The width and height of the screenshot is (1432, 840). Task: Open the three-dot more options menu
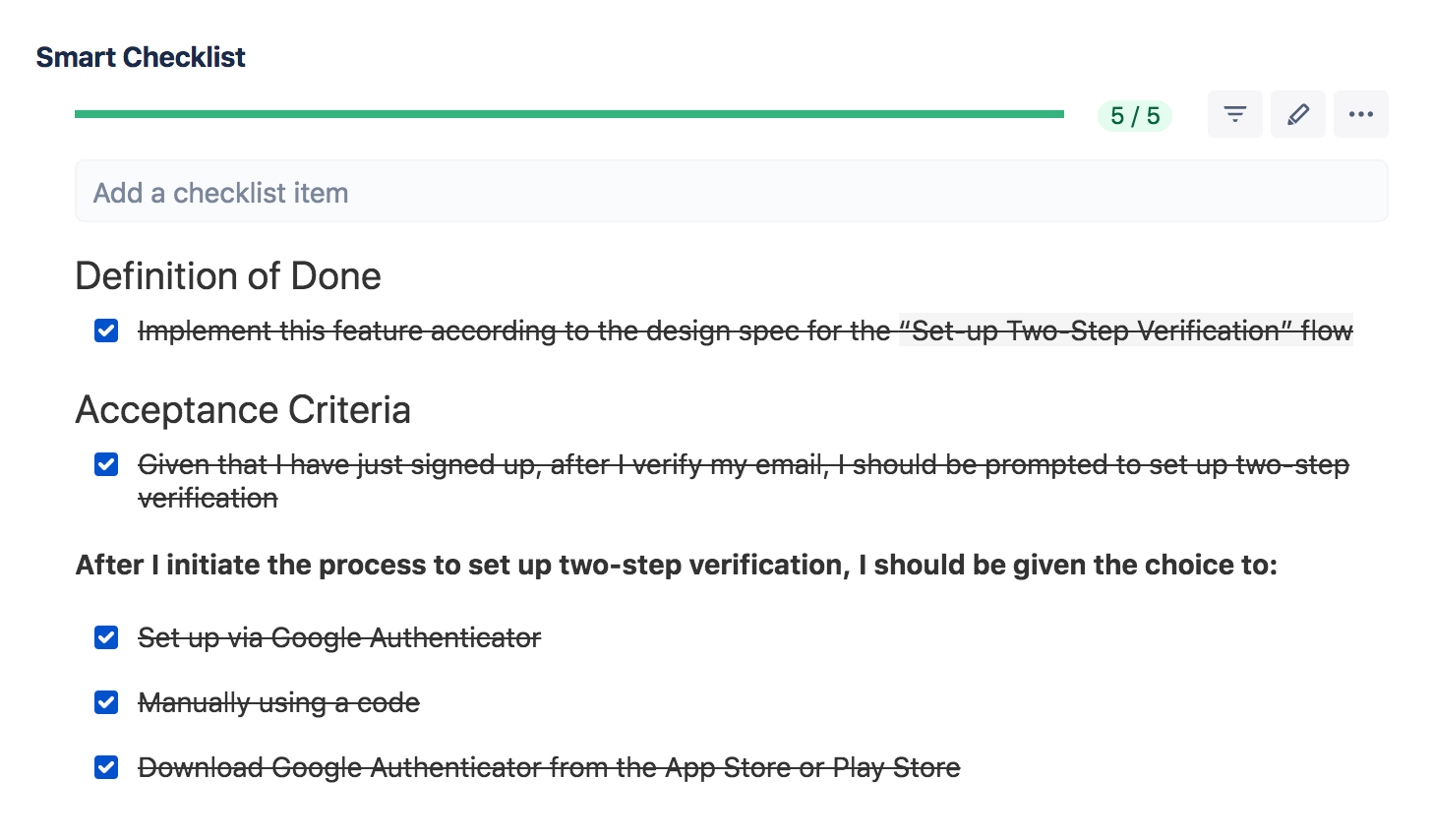tap(1360, 114)
